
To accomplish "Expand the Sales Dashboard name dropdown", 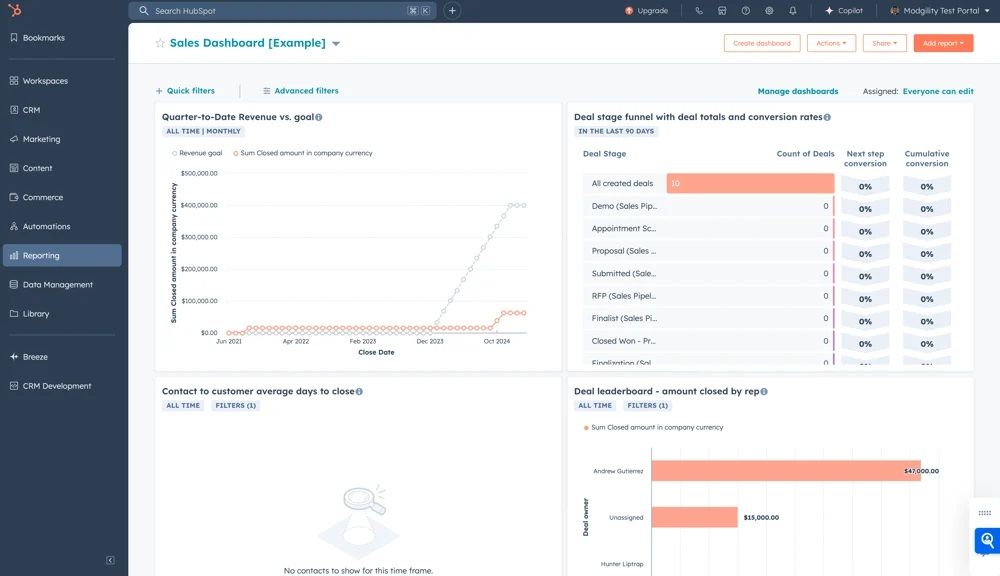I will 336,44.
